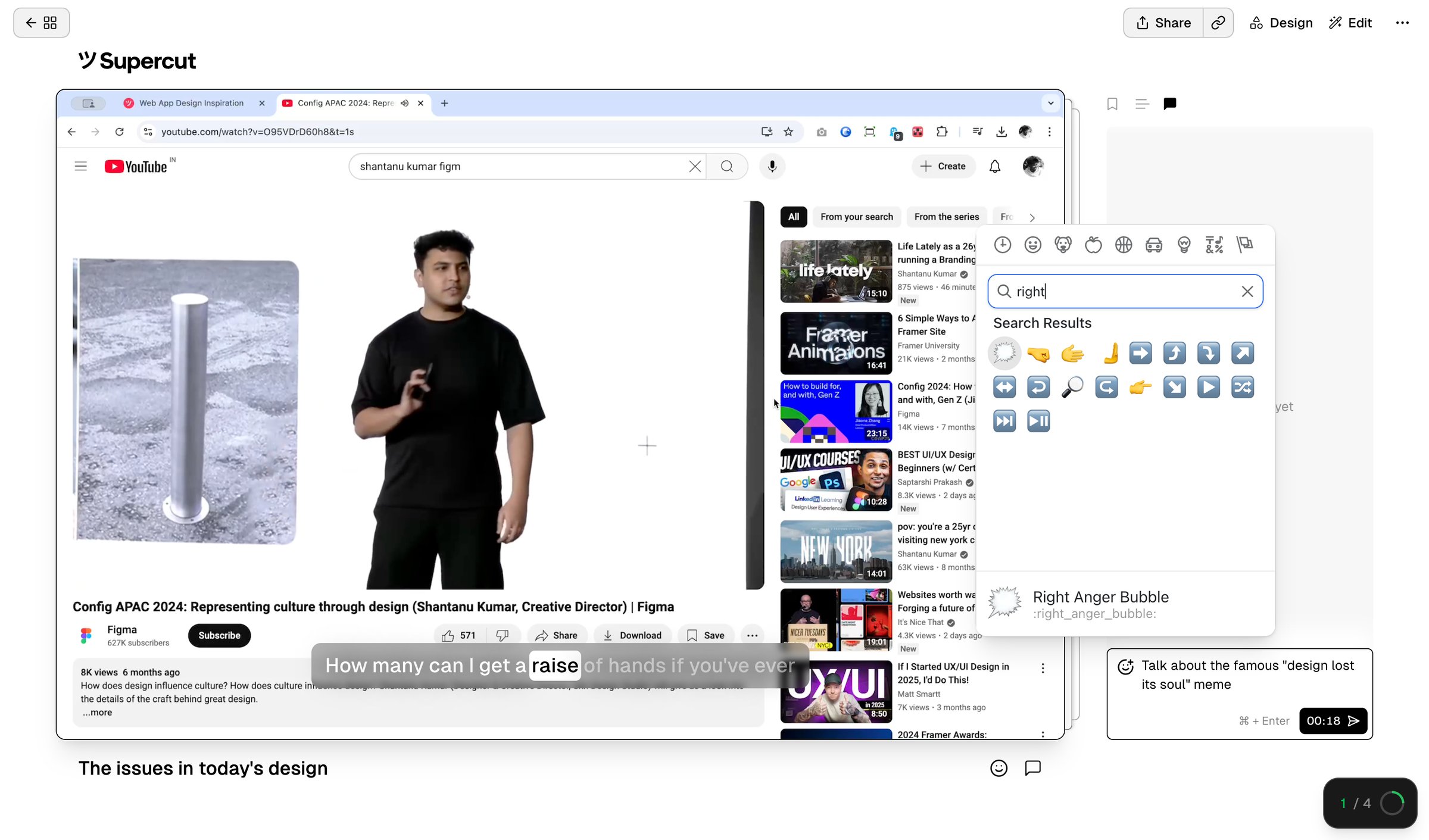
Task: Expand the 1 / 4 progress indicator
Action: pos(1370,803)
